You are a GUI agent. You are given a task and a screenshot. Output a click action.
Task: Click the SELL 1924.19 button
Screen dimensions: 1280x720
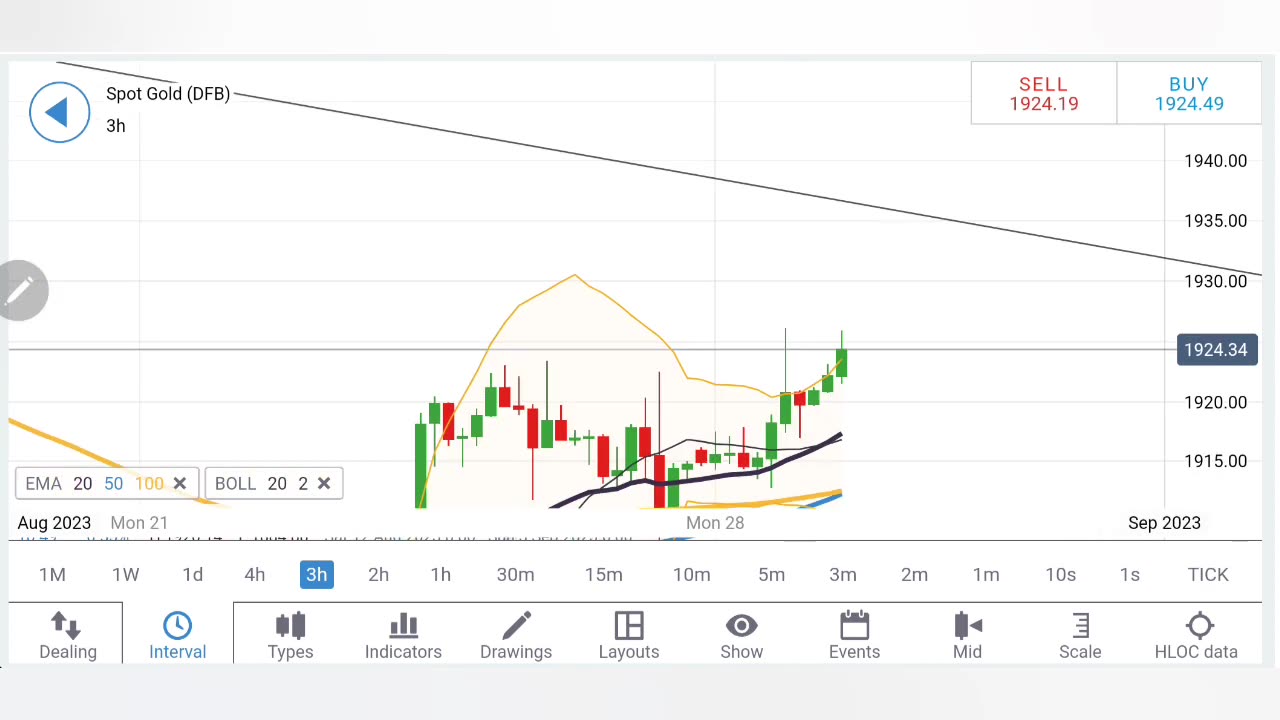pos(1043,94)
